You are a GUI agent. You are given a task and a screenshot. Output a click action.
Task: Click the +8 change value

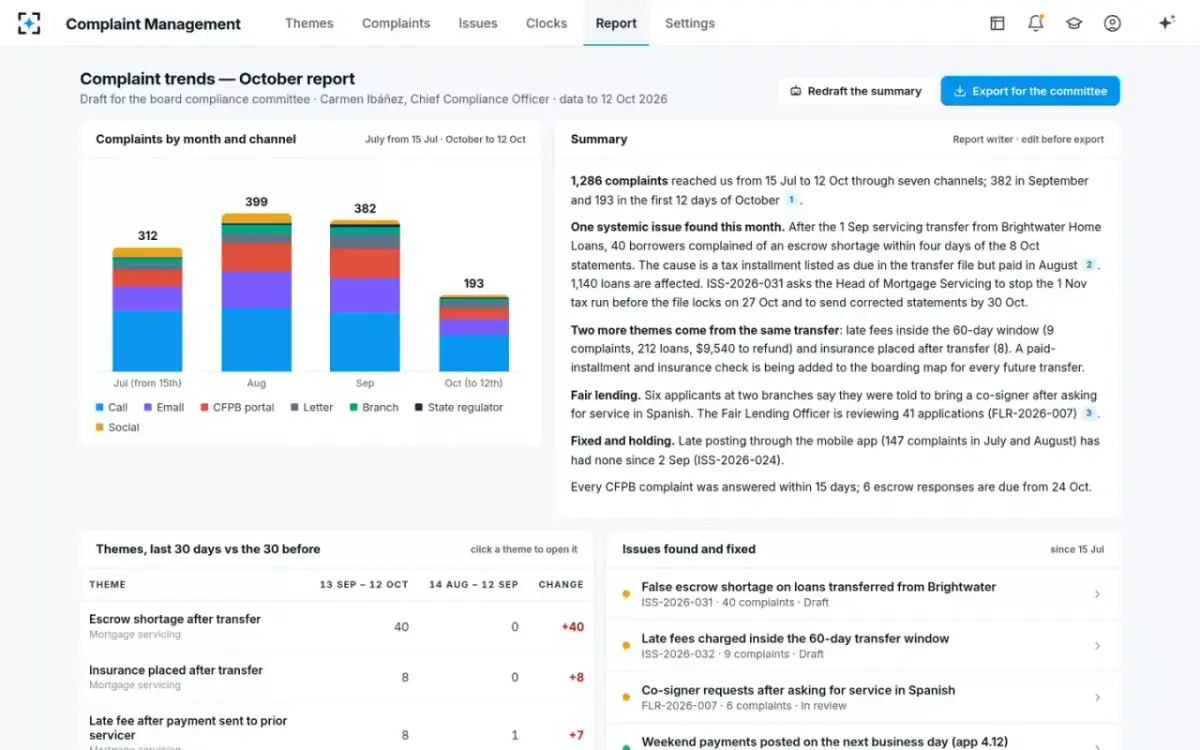coord(576,678)
